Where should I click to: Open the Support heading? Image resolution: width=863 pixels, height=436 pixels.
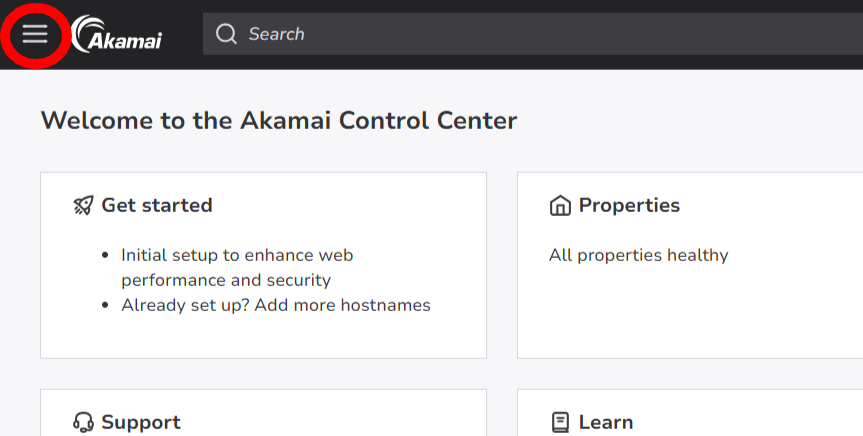click(x=141, y=422)
